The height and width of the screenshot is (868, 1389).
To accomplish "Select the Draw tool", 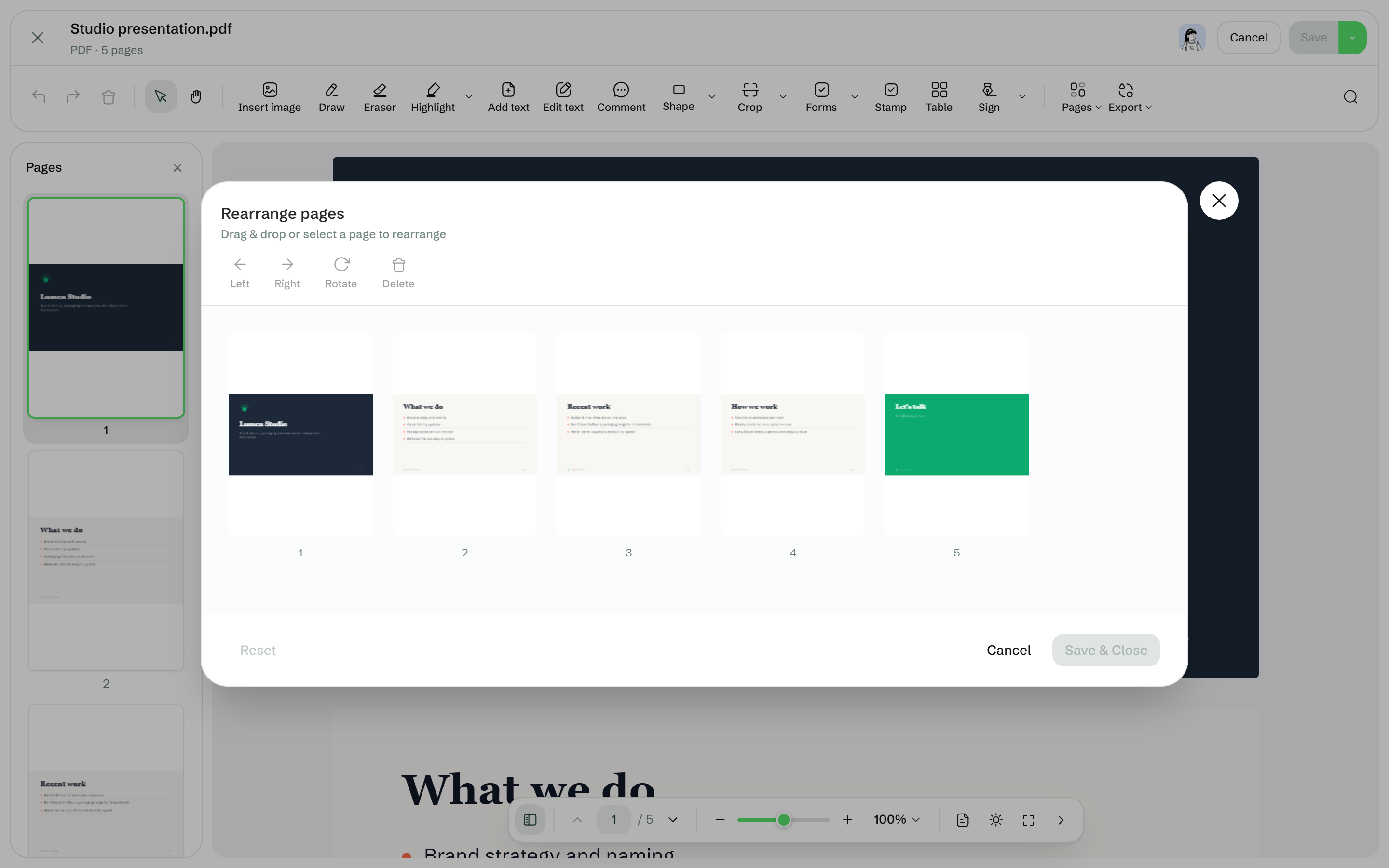I will [331, 97].
